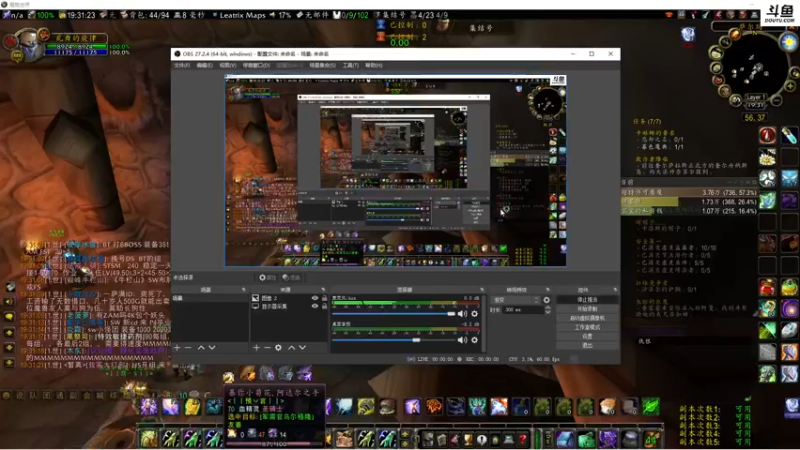800x450 pixels.
Task: Click the 麦克风/Aux audio level meter
Action: 406,304
